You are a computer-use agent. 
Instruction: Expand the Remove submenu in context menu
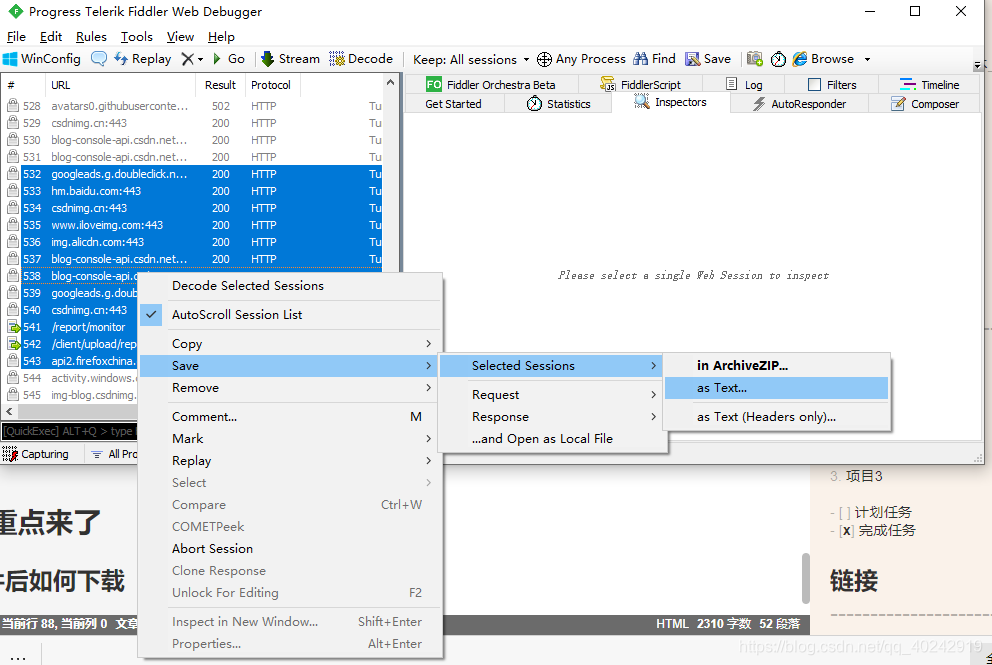[290, 388]
